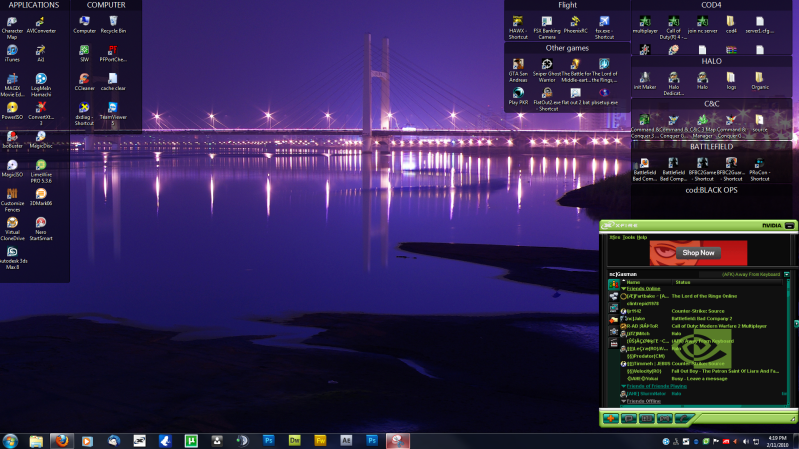Open the source folder in C&C fence
Image resolution: width=799 pixels, height=449 pixels.
pos(759,123)
